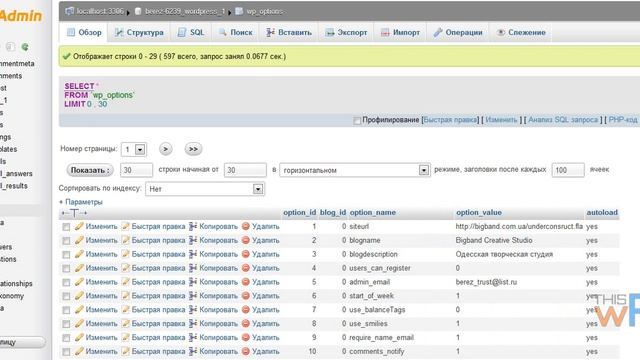640x360 pixels.
Task: Click the server icon in the breadcrumb
Action: pos(70,11)
